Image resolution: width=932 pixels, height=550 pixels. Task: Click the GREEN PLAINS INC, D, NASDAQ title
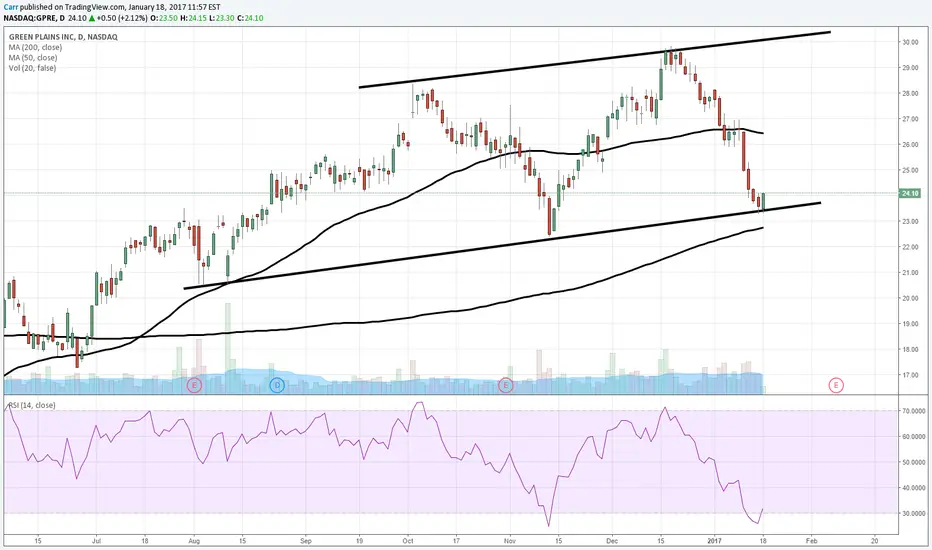[63, 37]
